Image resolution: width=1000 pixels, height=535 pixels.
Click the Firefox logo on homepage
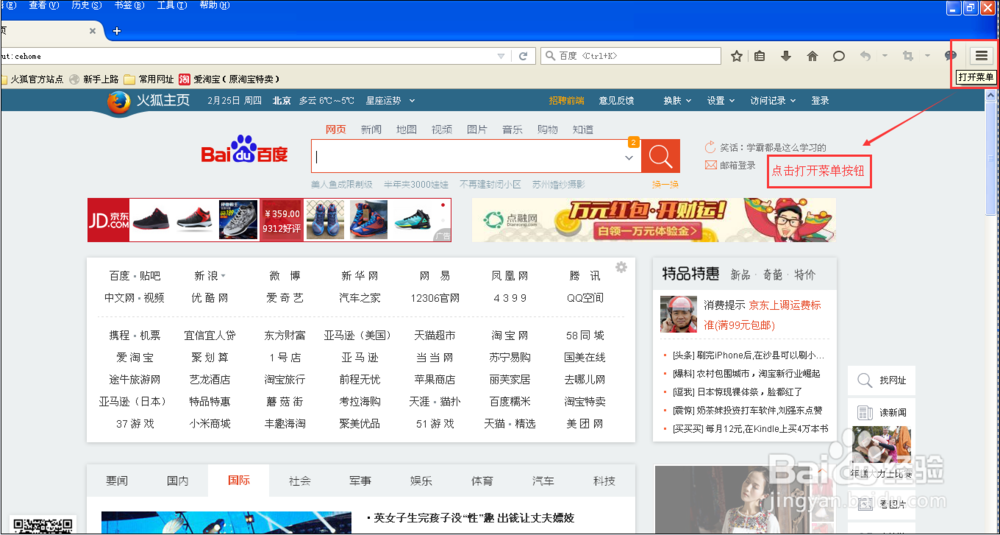[119, 102]
